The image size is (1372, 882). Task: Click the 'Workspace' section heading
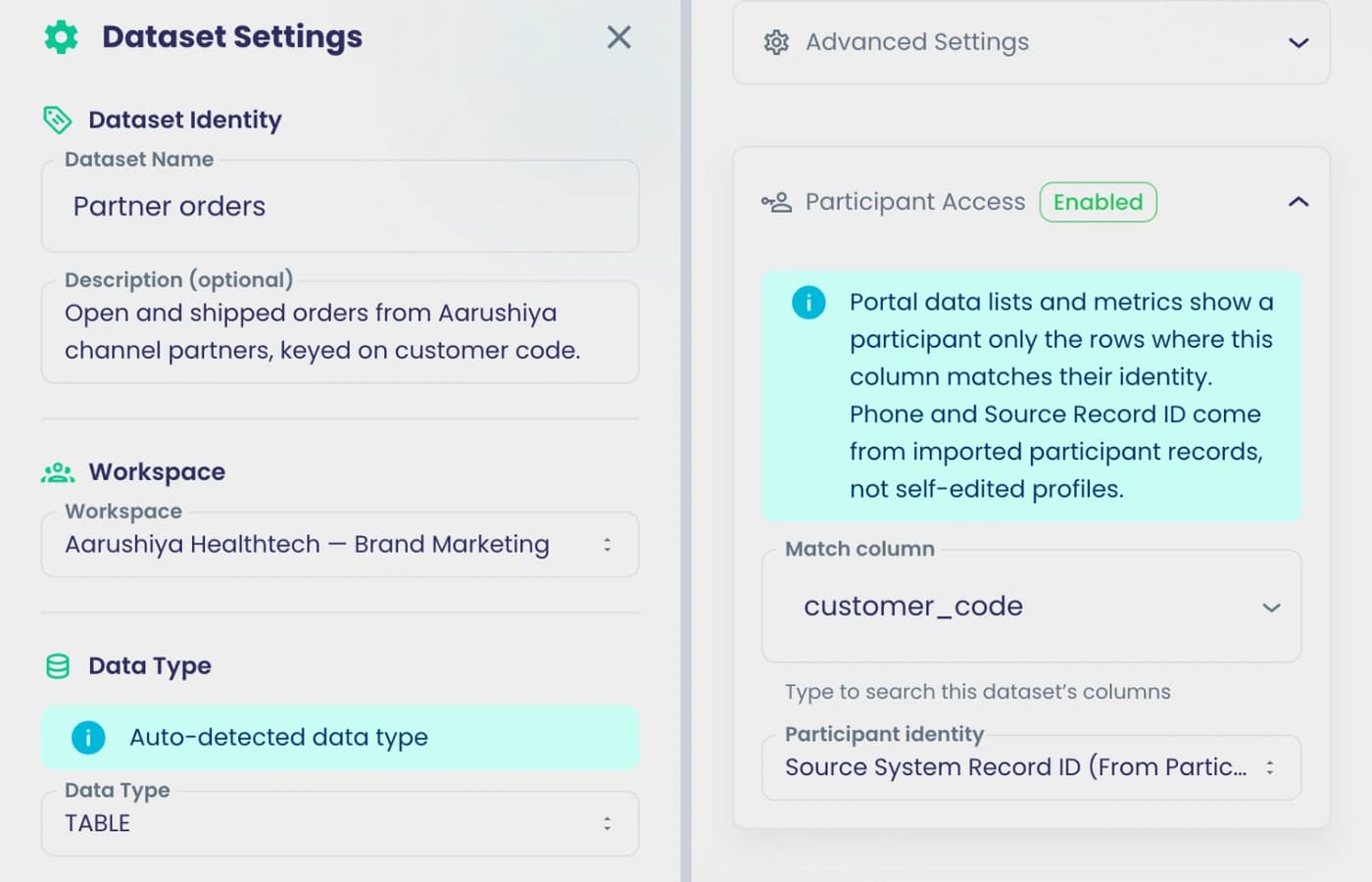(x=157, y=472)
